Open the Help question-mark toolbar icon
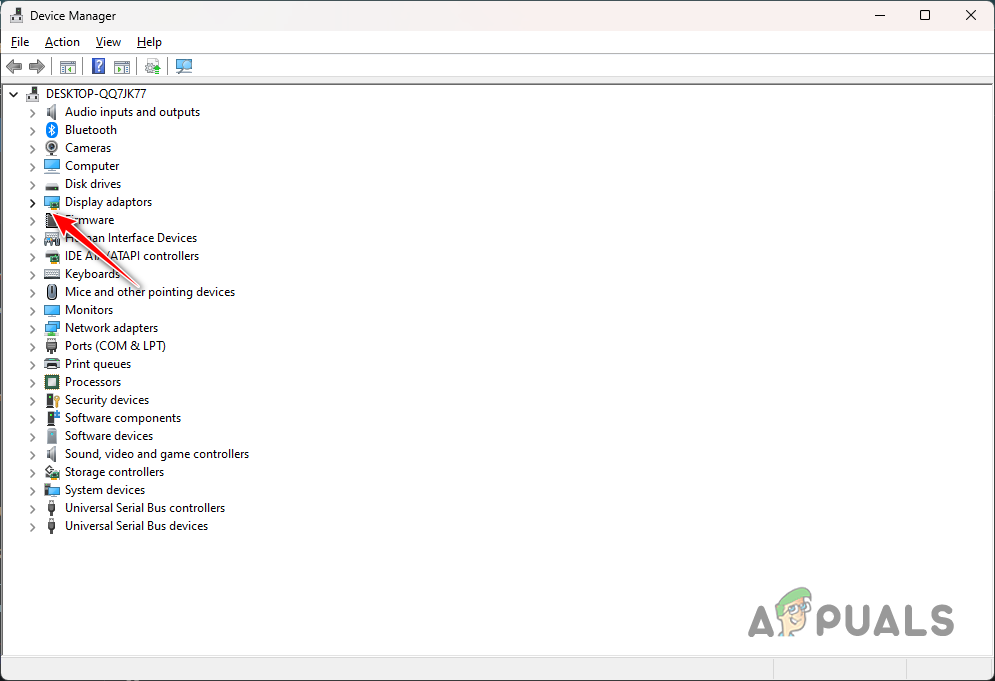995x681 pixels. point(98,66)
